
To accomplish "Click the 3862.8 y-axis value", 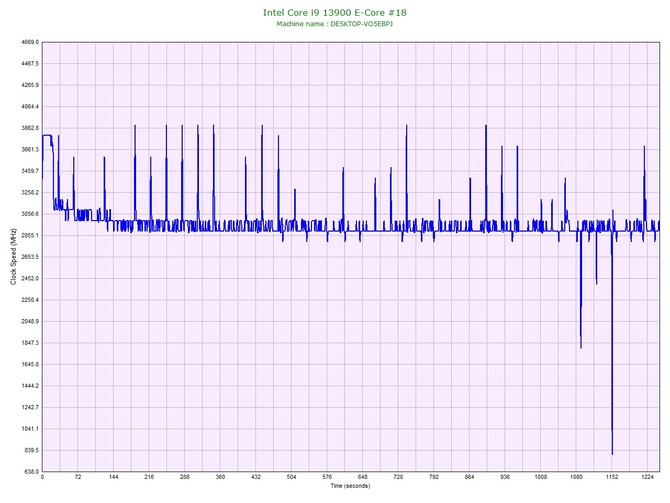I will 30,128.
